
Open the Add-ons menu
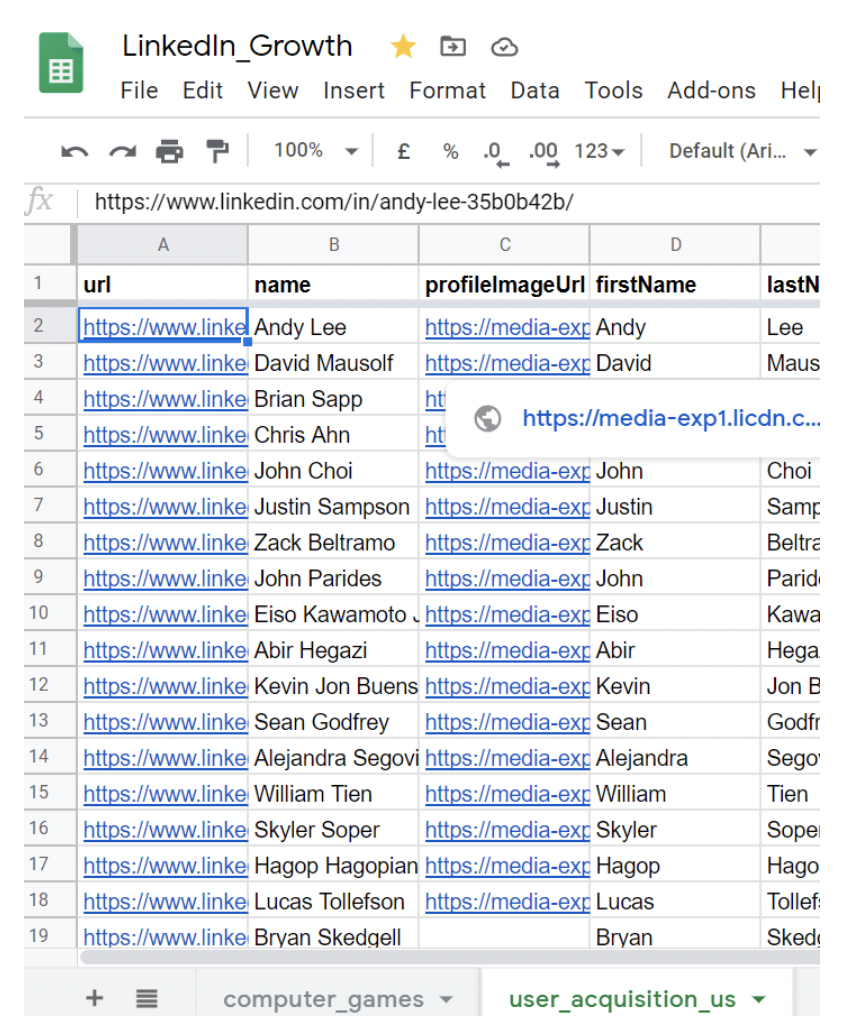[711, 90]
